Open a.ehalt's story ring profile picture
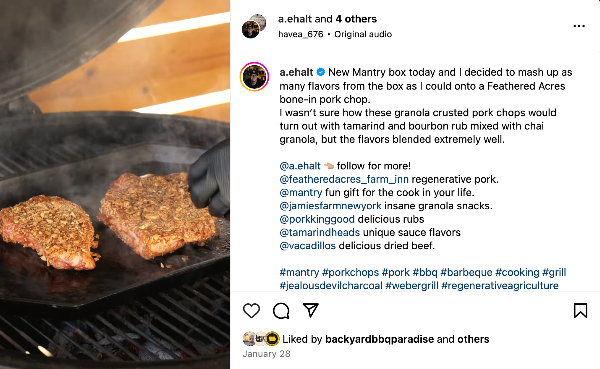Viewport: 600px width, 369px height. 254,77
